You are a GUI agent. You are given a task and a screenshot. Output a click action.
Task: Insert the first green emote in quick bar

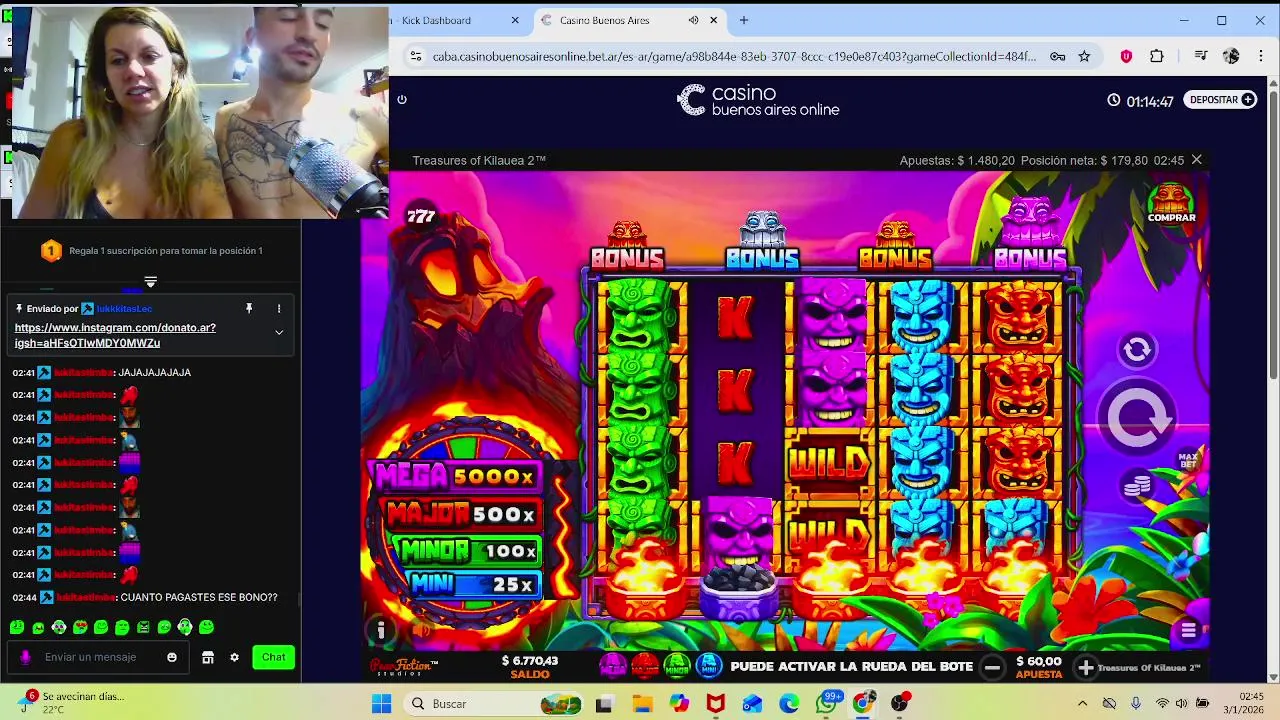click(x=17, y=627)
